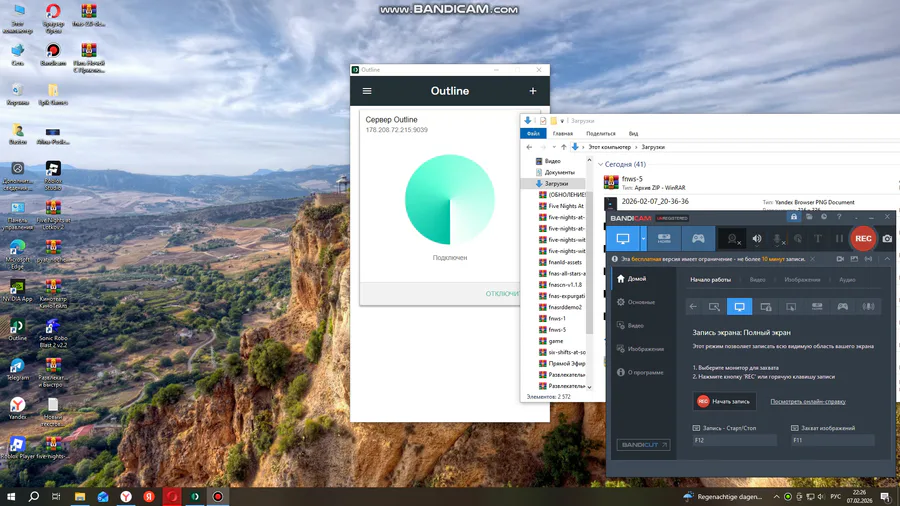Toggle the mouse cursor effect in Bandicam
The width and height of the screenshot is (900, 506).
[x=798, y=239]
